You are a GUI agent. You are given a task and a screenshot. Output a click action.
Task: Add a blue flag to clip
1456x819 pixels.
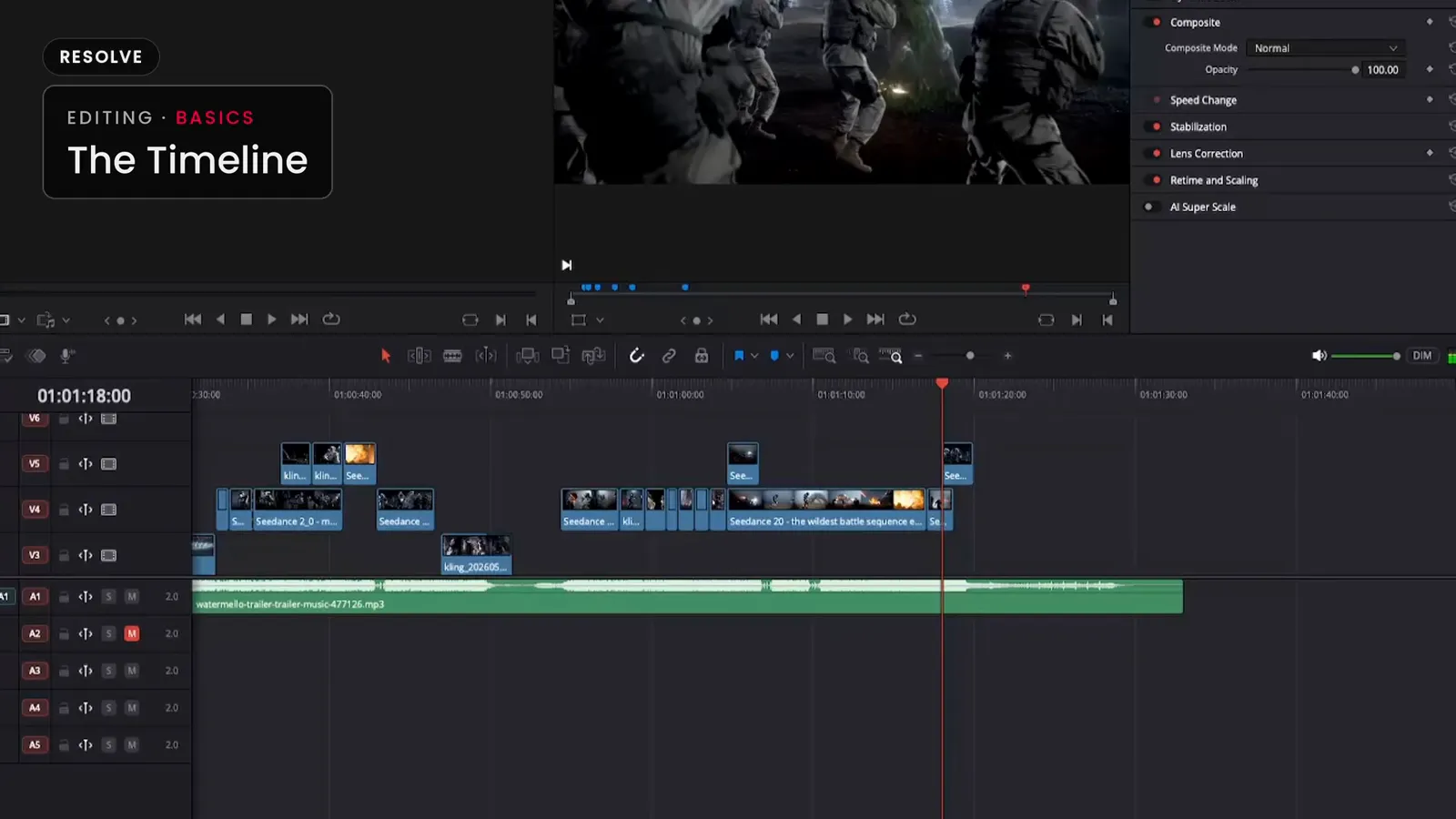739,356
